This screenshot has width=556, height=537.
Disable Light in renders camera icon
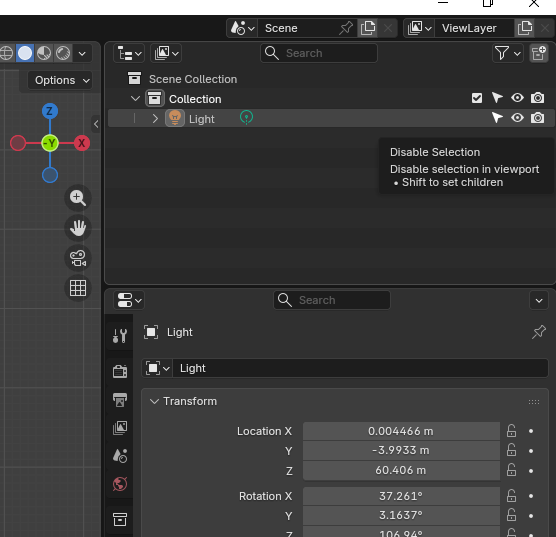538,118
